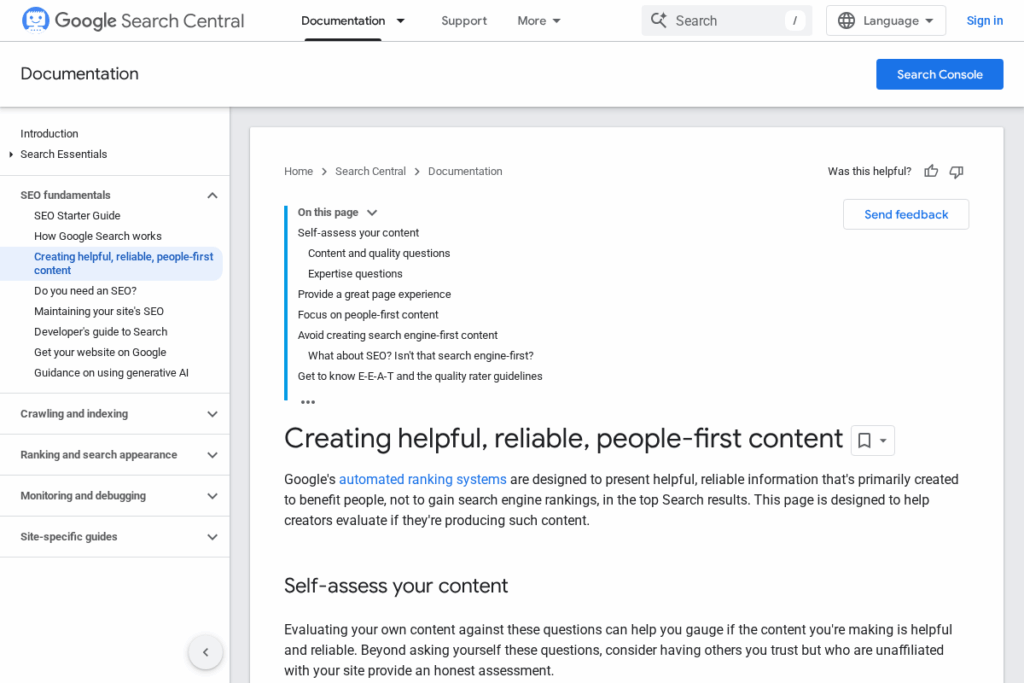The width and height of the screenshot is (1024, 683).
Task: Expand the Crawling and indexing section
Action: (212, 414)
